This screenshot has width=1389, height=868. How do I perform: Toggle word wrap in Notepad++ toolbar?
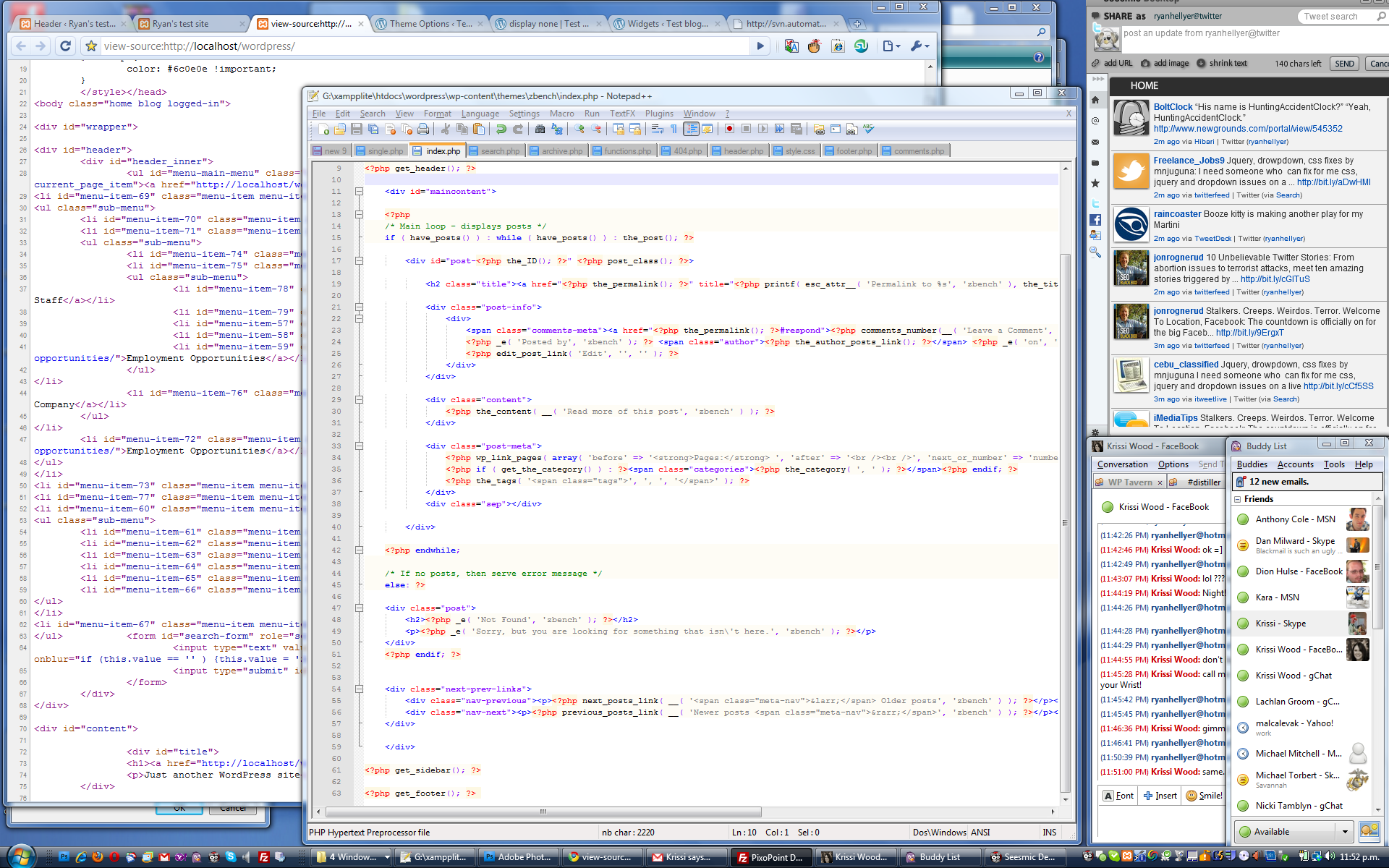pyautogui.click(x=657, y=129)
